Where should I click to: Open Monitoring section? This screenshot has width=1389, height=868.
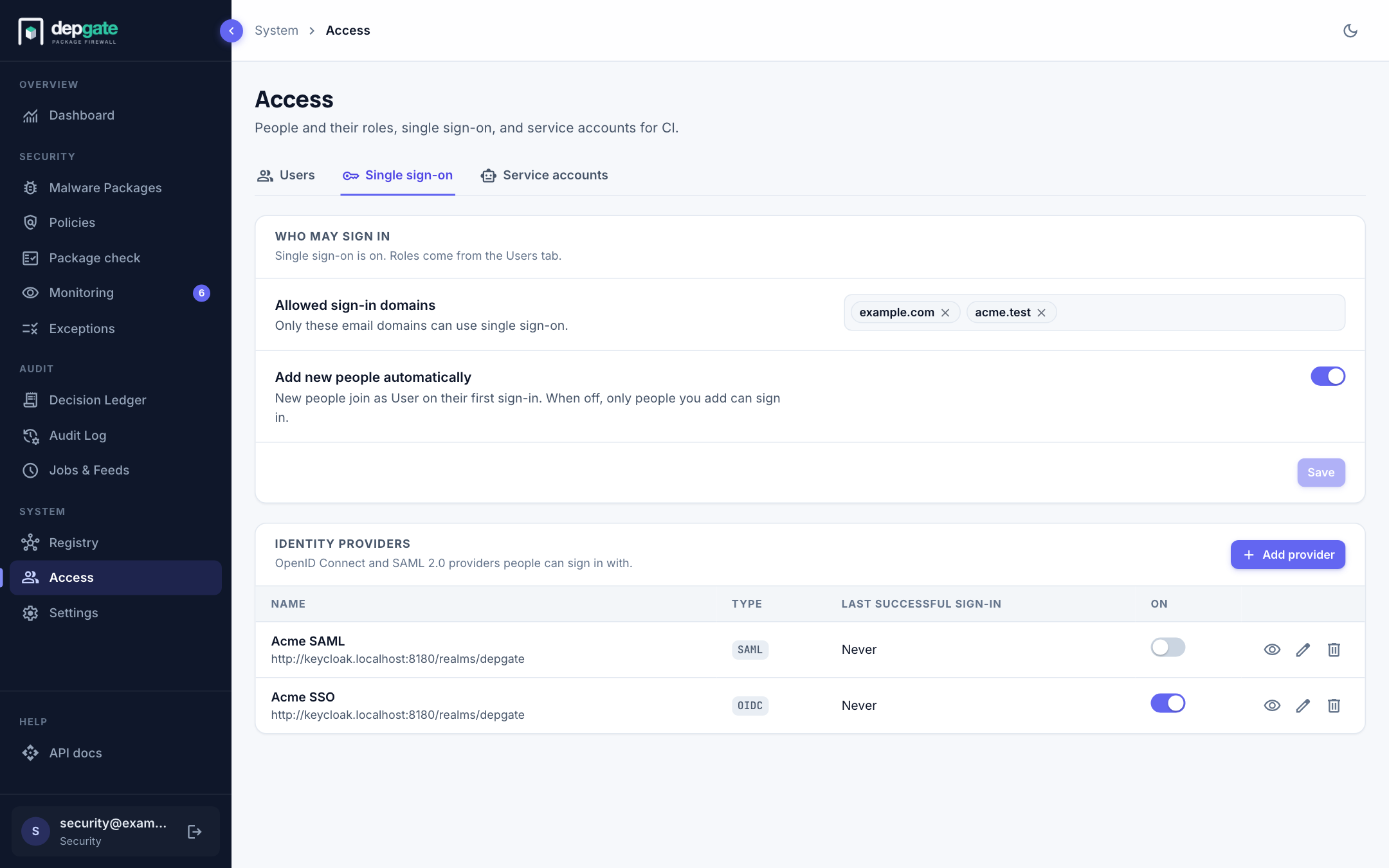tap(116, 293)
